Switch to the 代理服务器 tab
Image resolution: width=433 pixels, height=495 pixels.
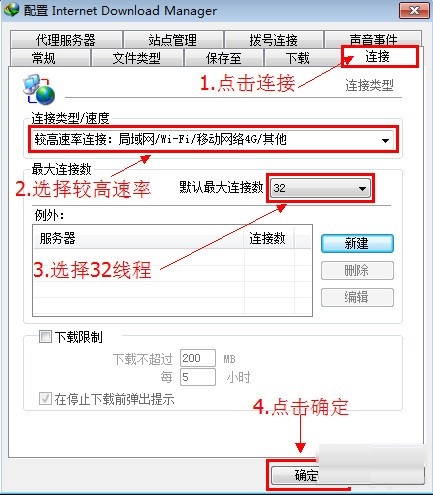coord(66,40)
